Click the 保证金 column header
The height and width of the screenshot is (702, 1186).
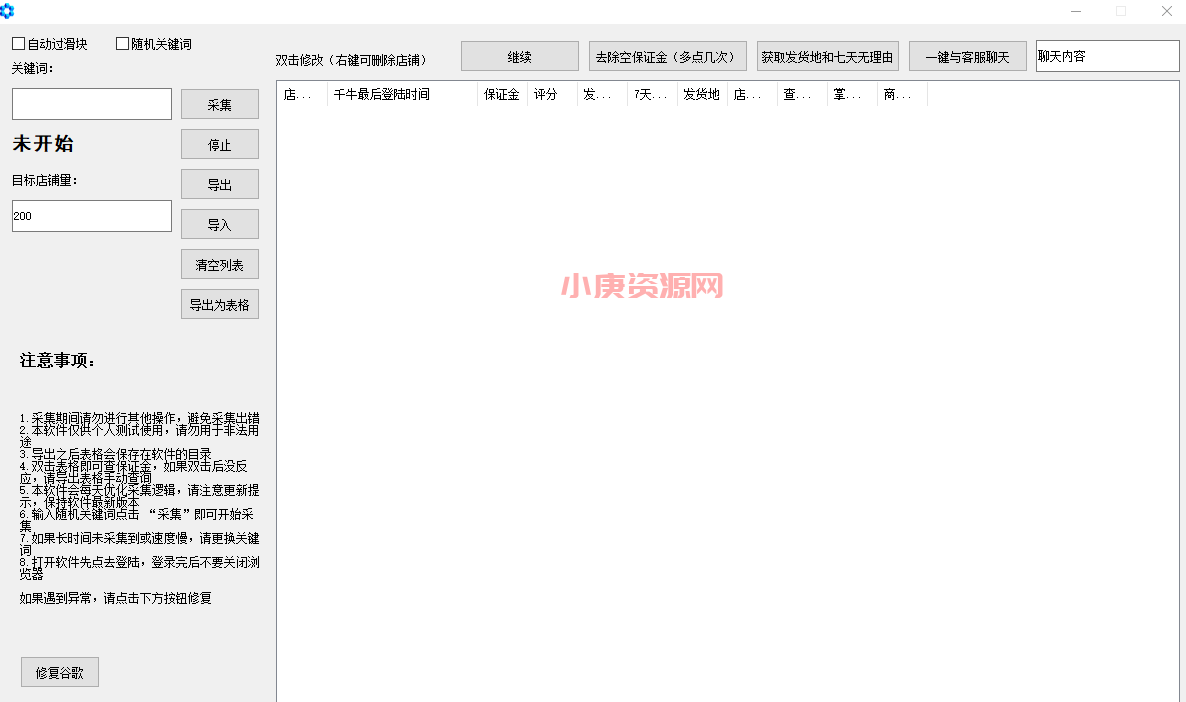pyautogui.click(x=500, y=94)
